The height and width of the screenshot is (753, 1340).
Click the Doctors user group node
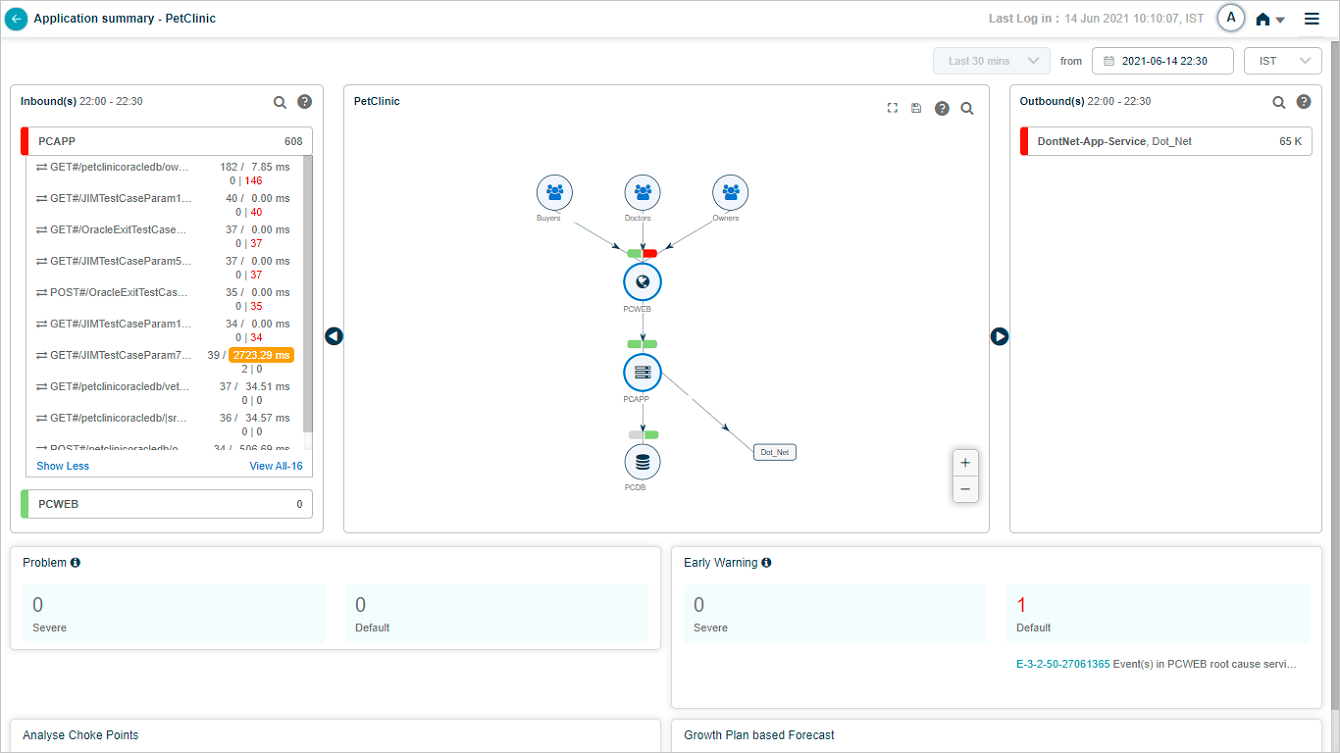click(643, 192)
